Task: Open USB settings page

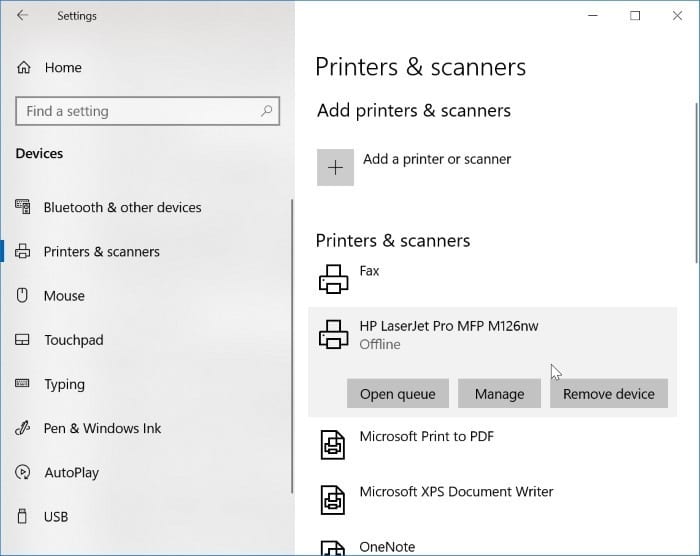Action: [56, 517]
